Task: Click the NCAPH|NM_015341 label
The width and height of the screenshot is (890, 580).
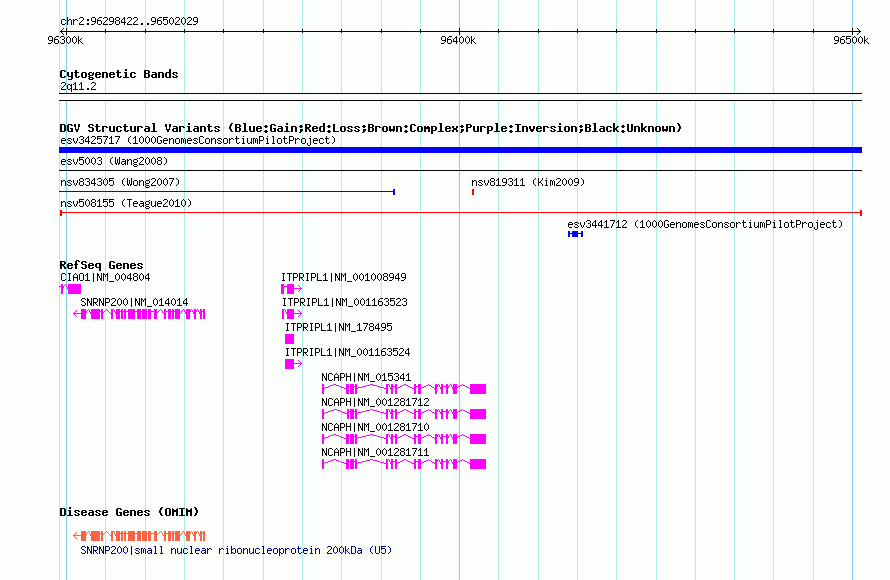Action: coord(366,377)
